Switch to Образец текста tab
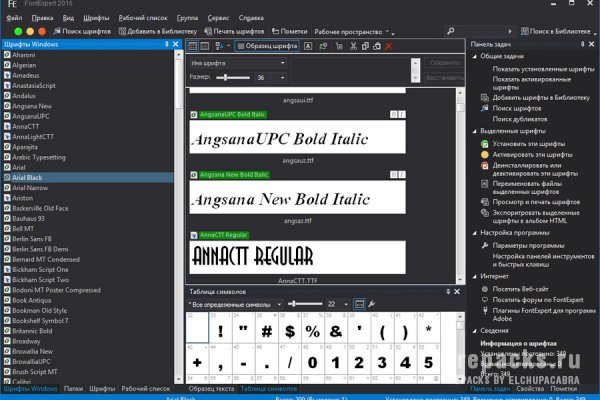 pyautogui.click(x=211, y=389)
